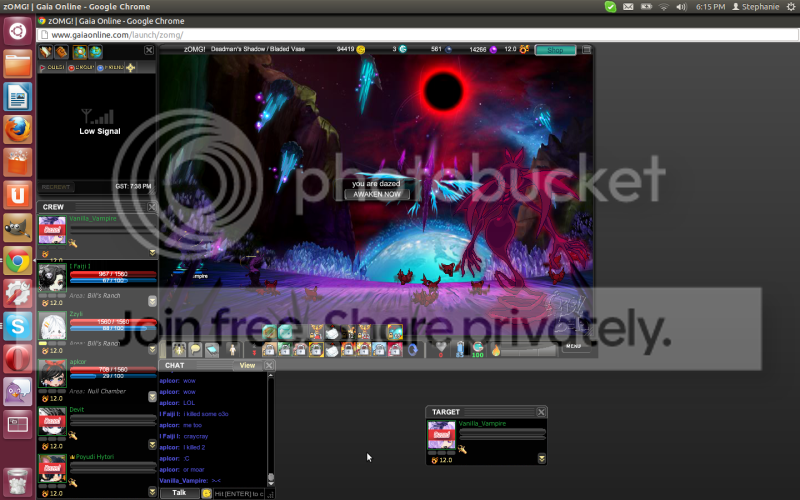Select the red locked ring slot at bar end

pos(395,349)
